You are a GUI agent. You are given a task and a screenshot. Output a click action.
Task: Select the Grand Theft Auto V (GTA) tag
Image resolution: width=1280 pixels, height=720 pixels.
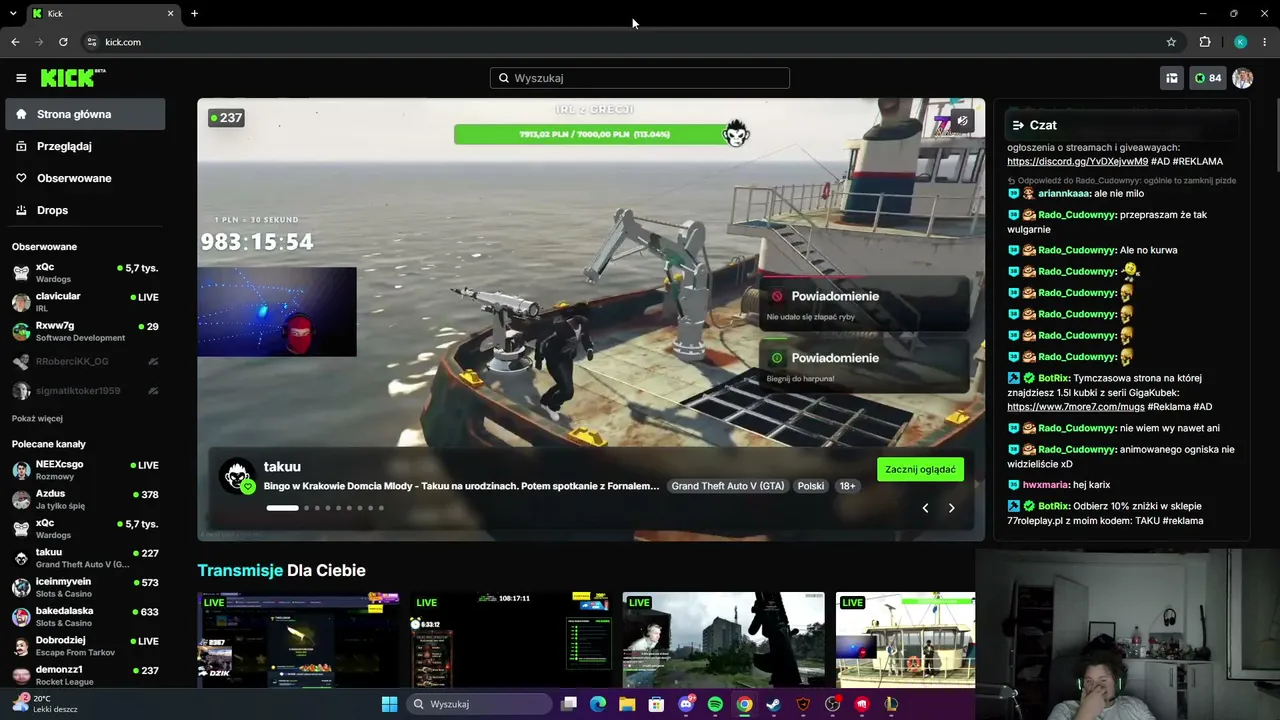(x=728, y=486)
